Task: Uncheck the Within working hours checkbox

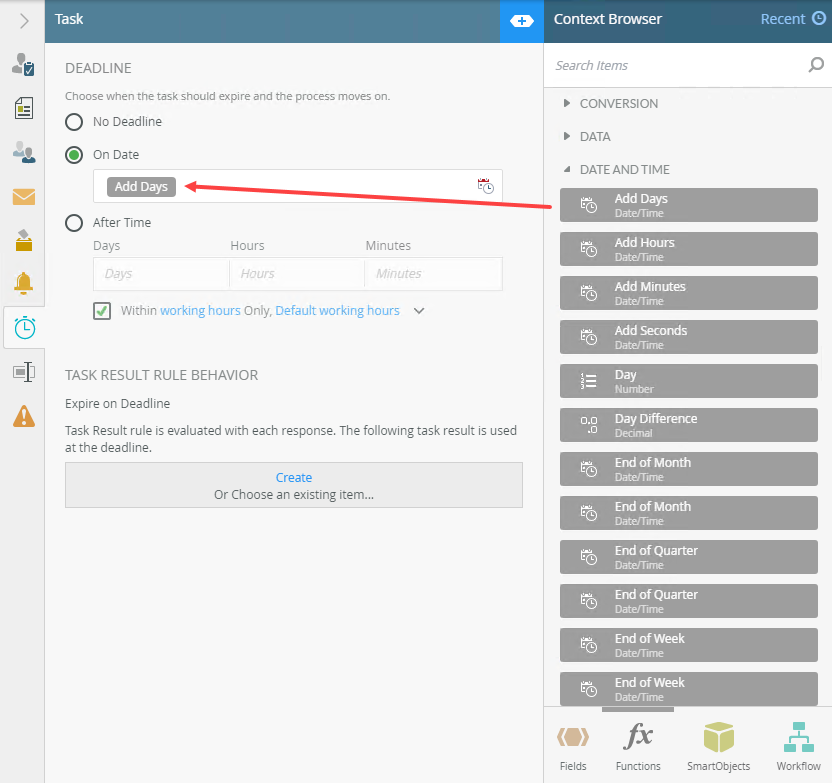Action: click(102, 311)
